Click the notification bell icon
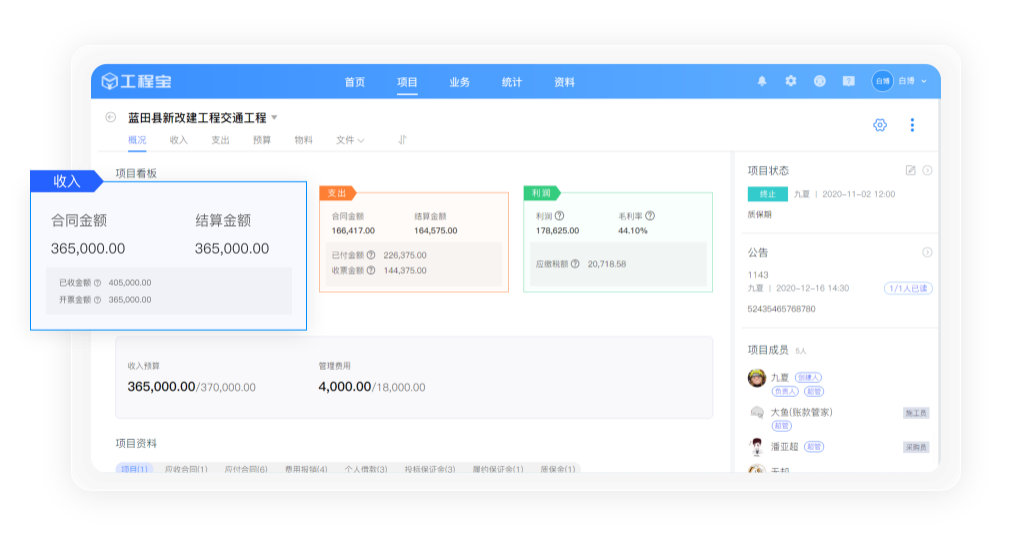 (x=762, y=81)
